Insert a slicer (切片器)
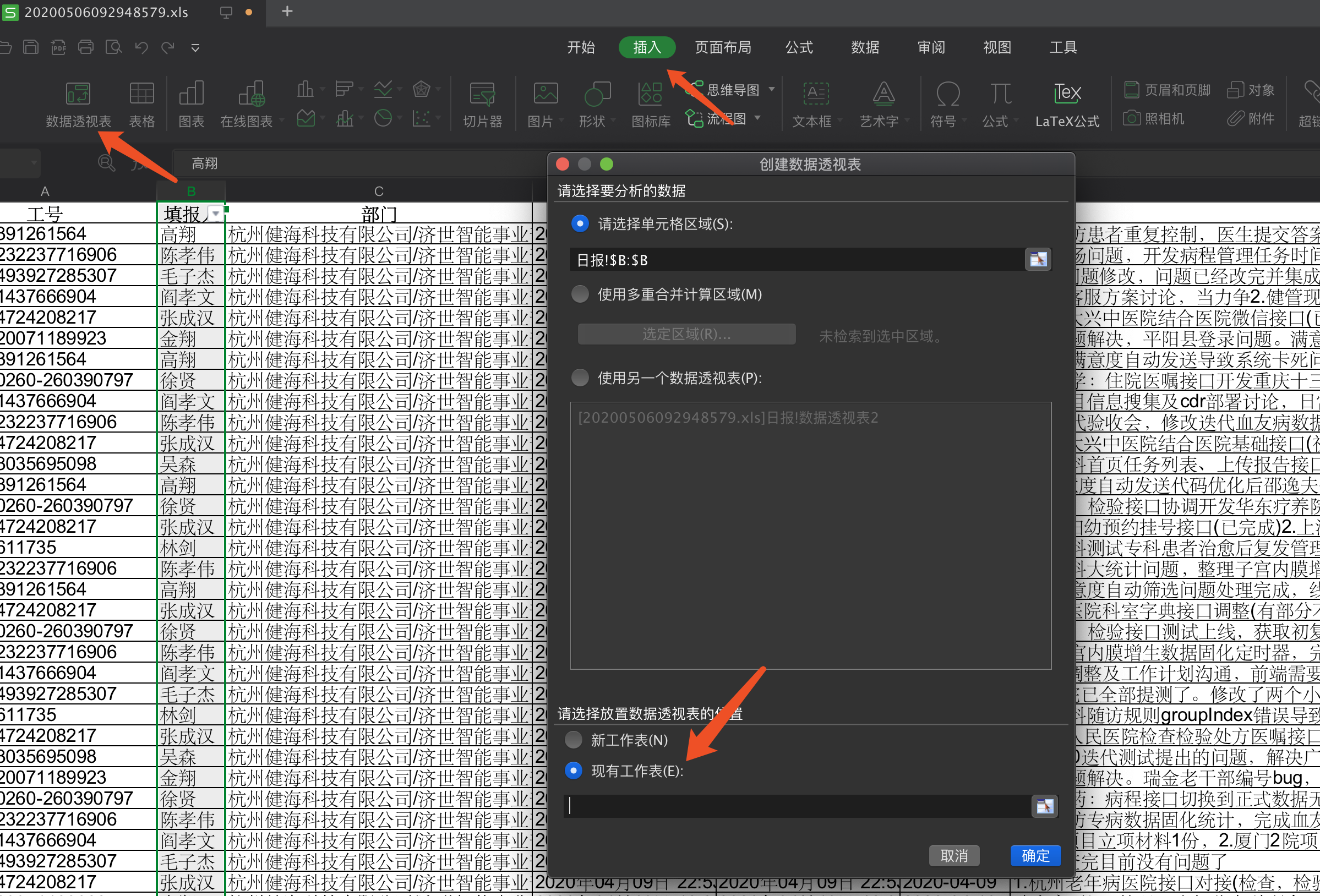The image size is (1320, 896). 482,105
